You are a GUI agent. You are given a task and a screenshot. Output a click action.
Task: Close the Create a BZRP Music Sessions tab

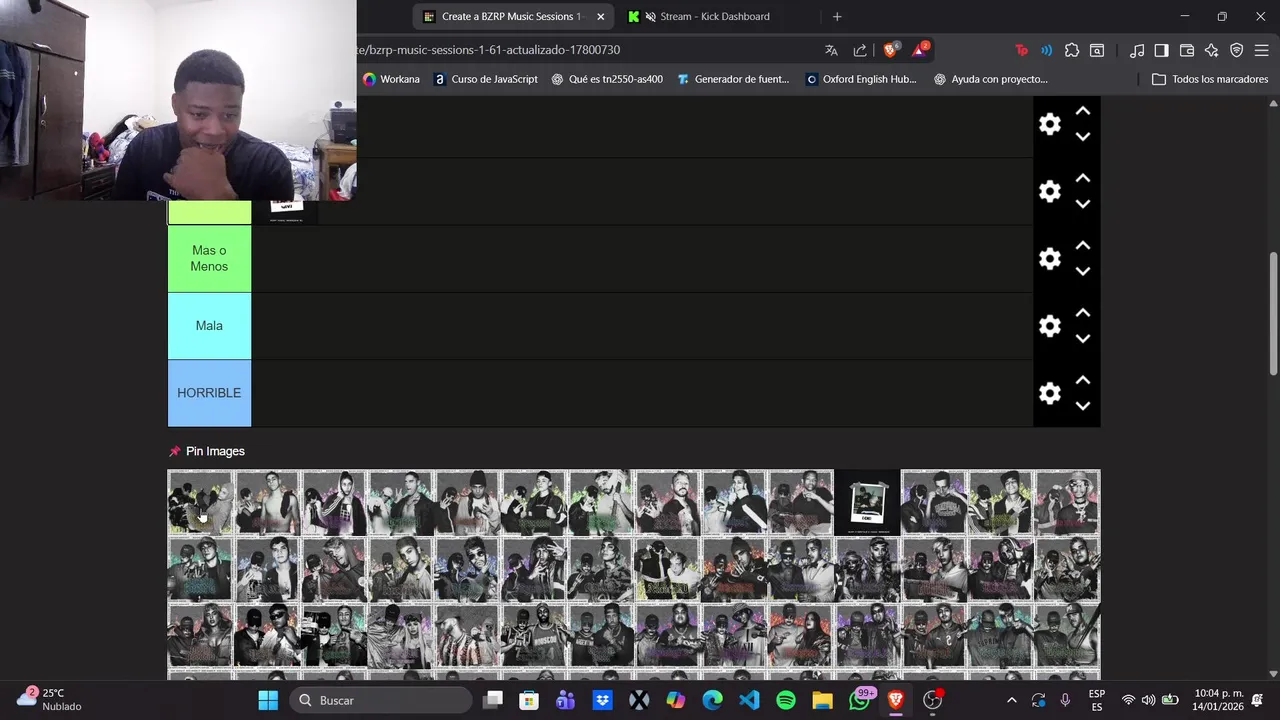(600, 16)
